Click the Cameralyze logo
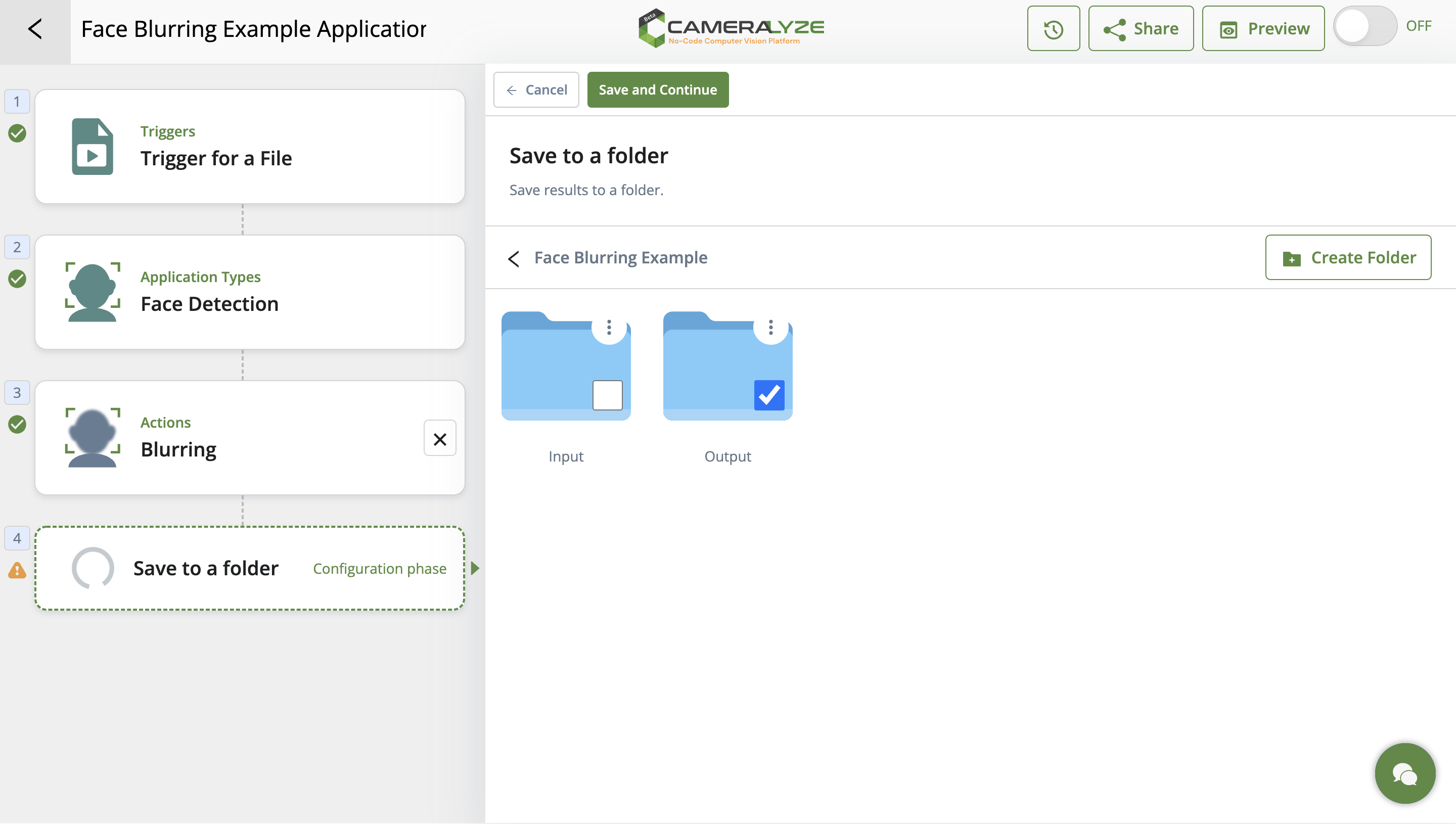The height and width of the screenshot is (824, 1456). 731,28
